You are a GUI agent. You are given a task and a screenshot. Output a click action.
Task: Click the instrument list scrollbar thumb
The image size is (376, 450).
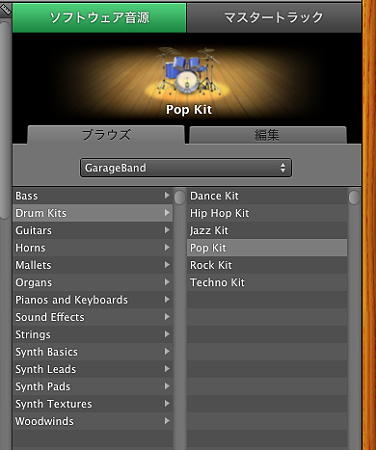(354, 197)
